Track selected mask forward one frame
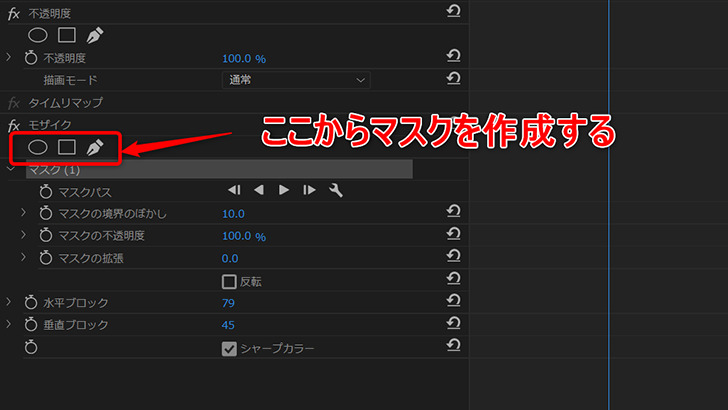Image resolution: width=728 pixels, height=410 pixels. [309, 190]
